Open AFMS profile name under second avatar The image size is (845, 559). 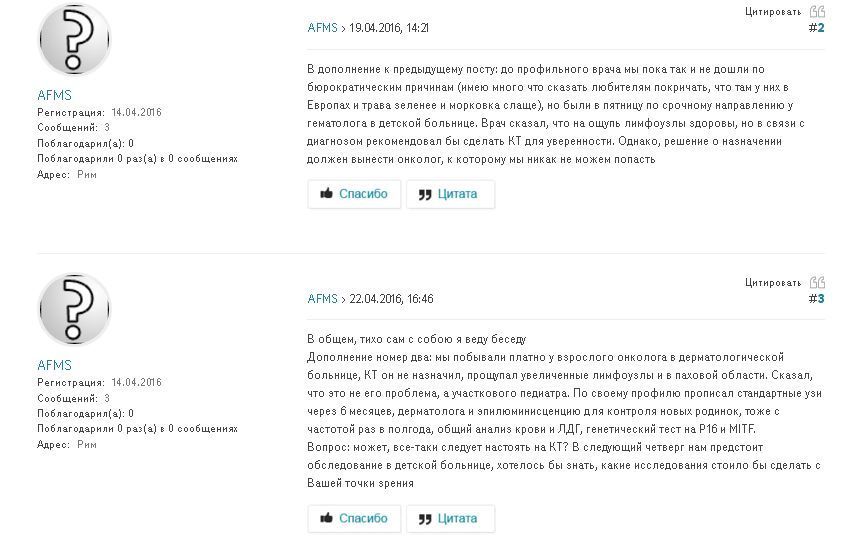click(x=54, y=365)
